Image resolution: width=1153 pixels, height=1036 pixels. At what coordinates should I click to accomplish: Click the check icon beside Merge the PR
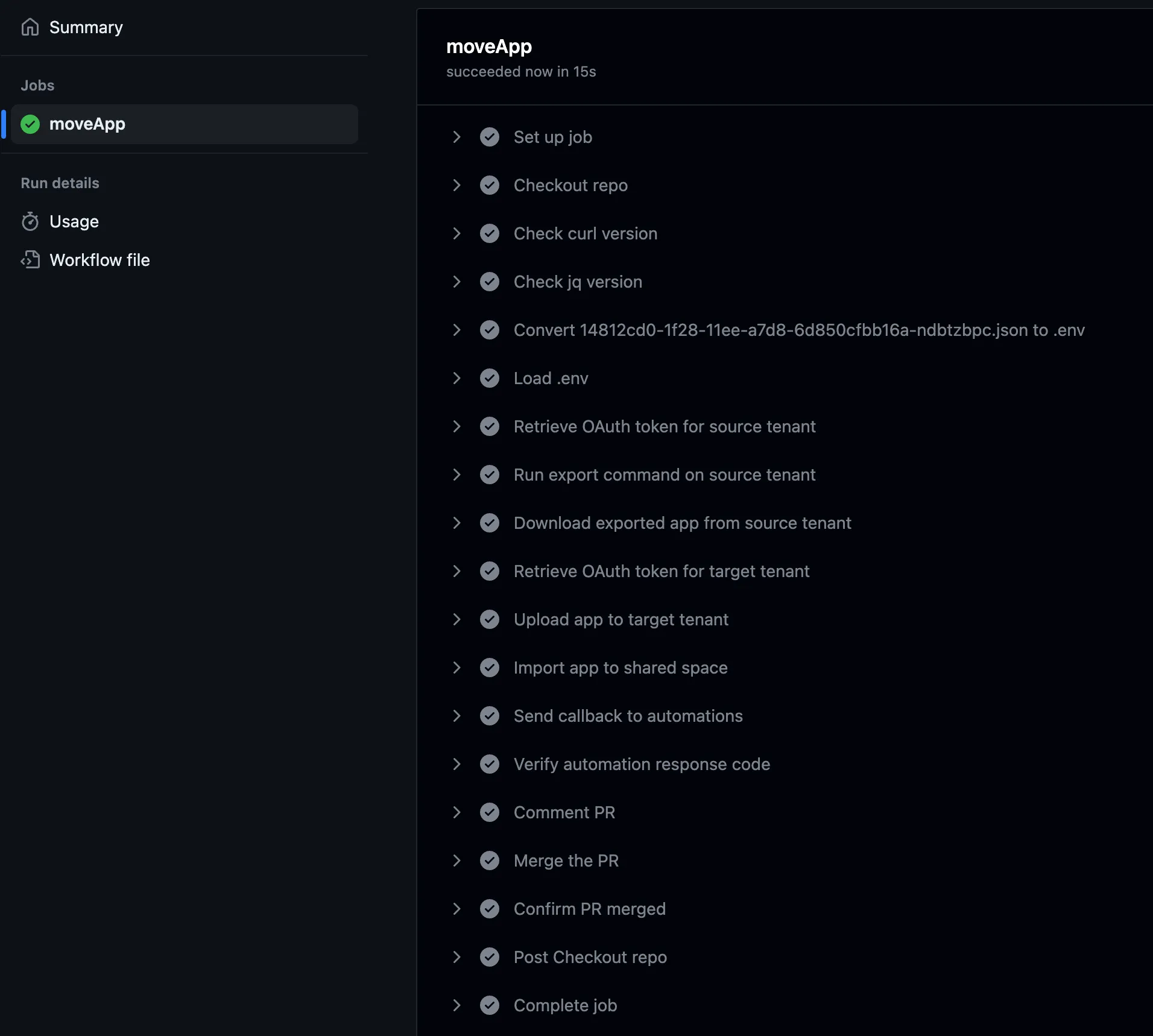489,861
